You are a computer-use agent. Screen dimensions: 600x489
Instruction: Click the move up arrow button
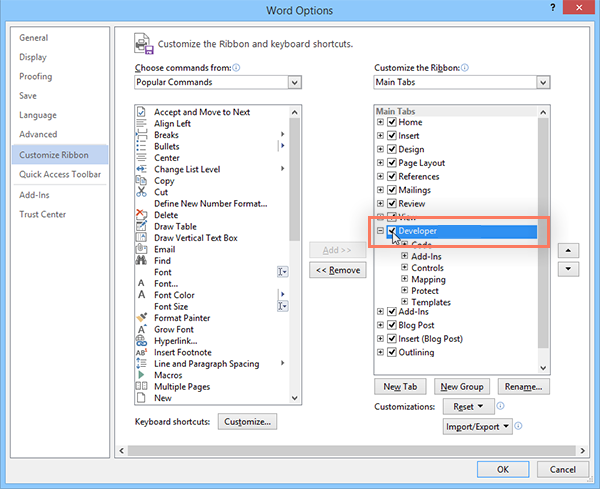(x=567, y=250)
